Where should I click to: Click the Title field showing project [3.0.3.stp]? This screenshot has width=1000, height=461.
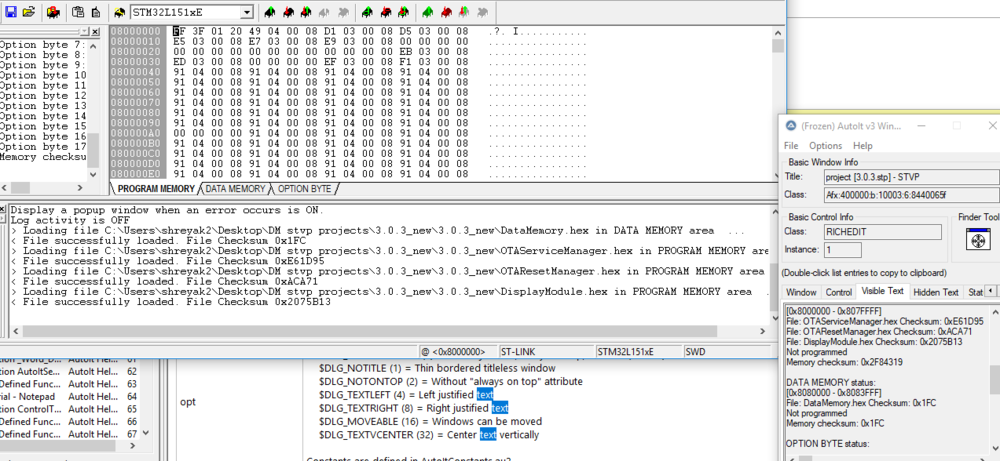click(x=911, y=177)
